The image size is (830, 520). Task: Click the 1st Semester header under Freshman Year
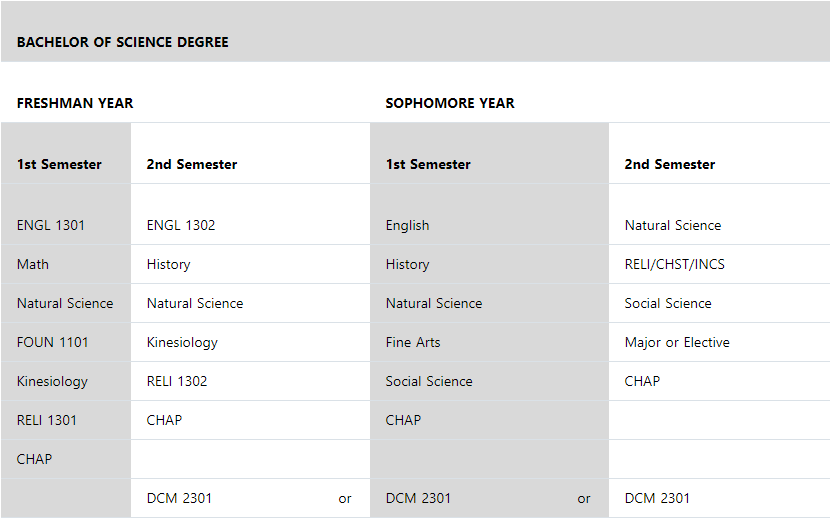click(59, 164)
